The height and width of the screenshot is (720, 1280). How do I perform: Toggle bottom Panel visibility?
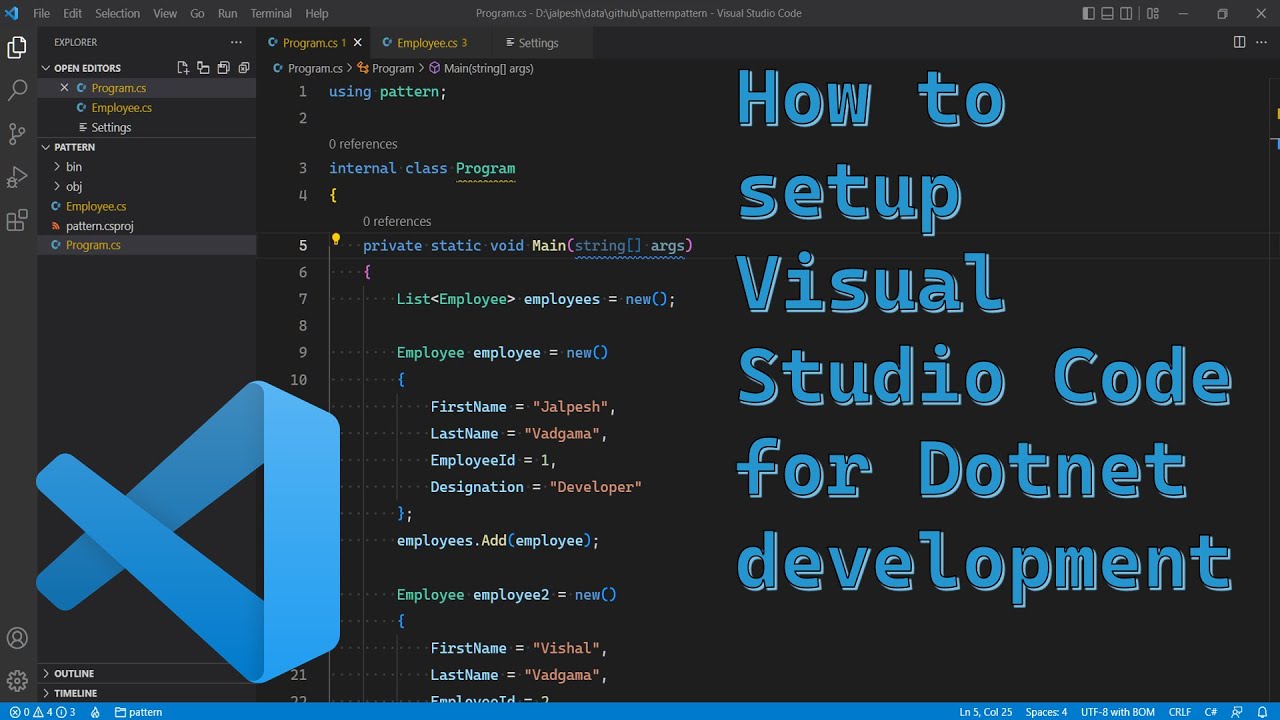click(x=1109, y=13)
